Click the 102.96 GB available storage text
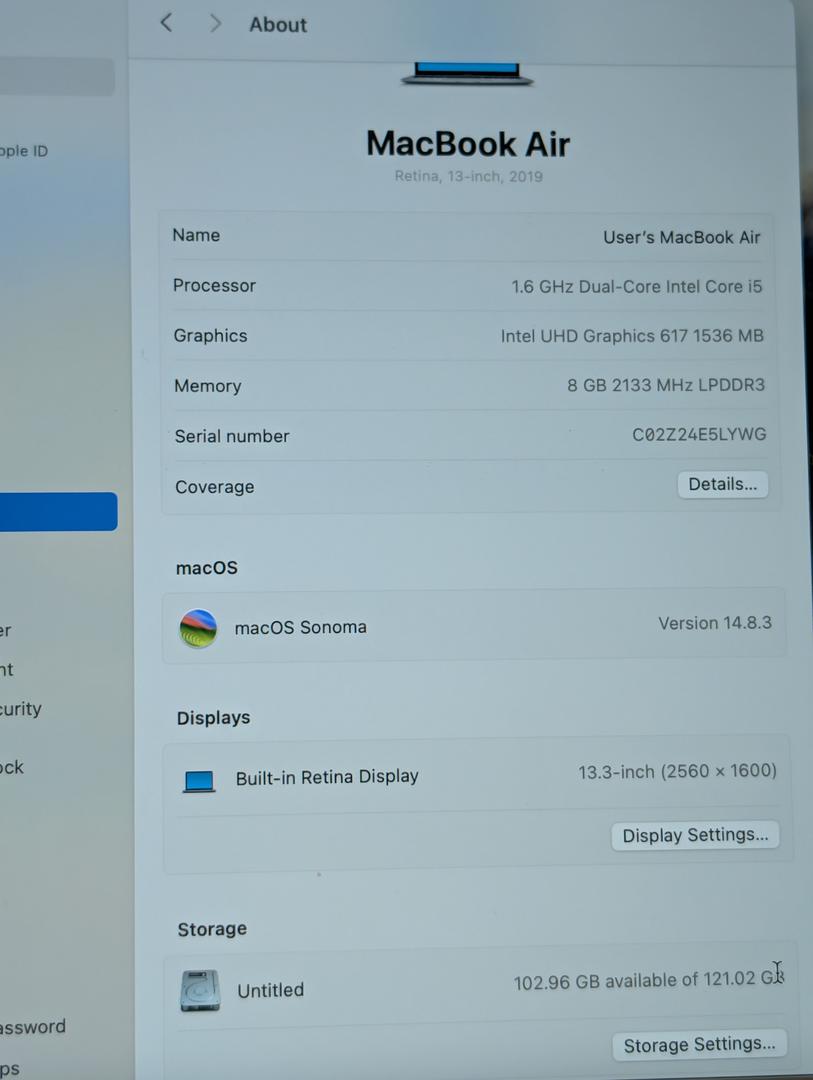Screen dimensions: 813x1080 pyautogui.click(x=648, y=981)
